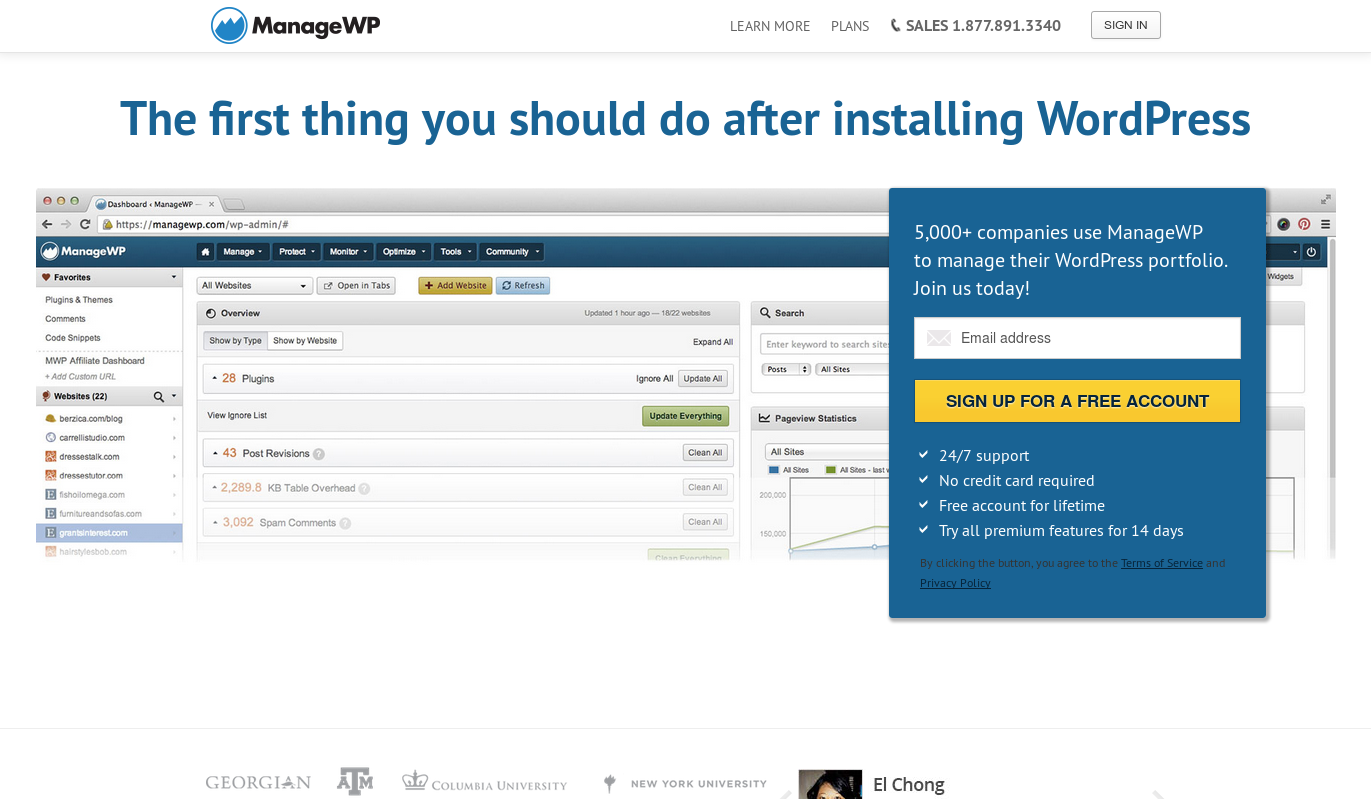Click the managewp.com address bar
The width and height of the screenshot is (1371, 799).
click(x=495, y=225)
